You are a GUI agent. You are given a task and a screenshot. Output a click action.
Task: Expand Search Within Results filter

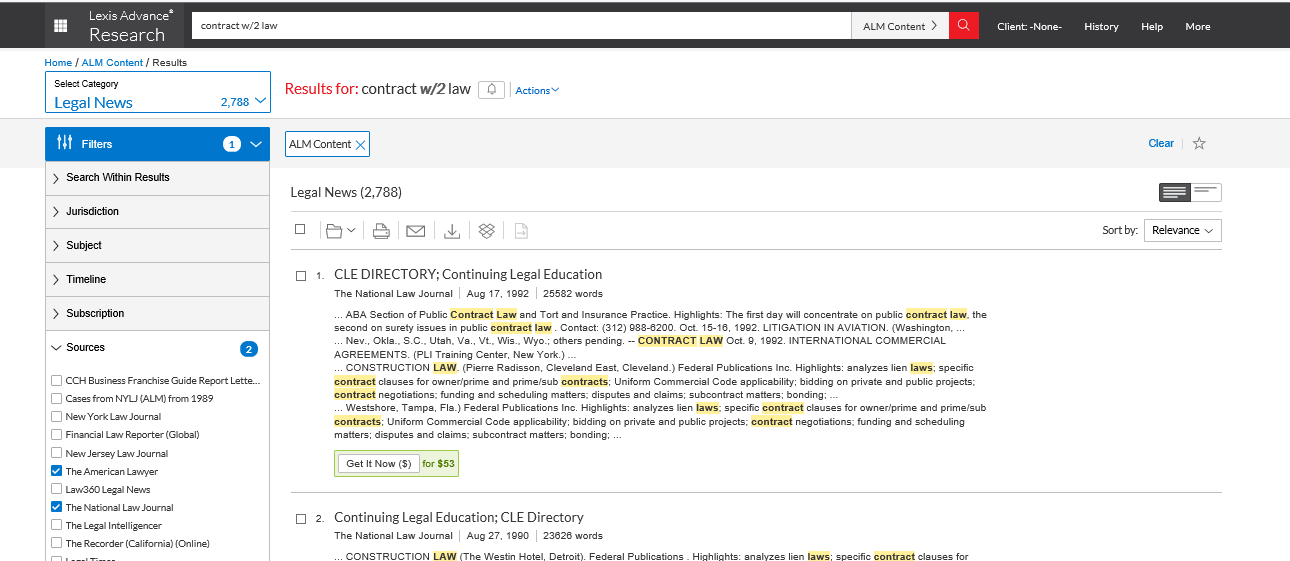pos(157,178)
